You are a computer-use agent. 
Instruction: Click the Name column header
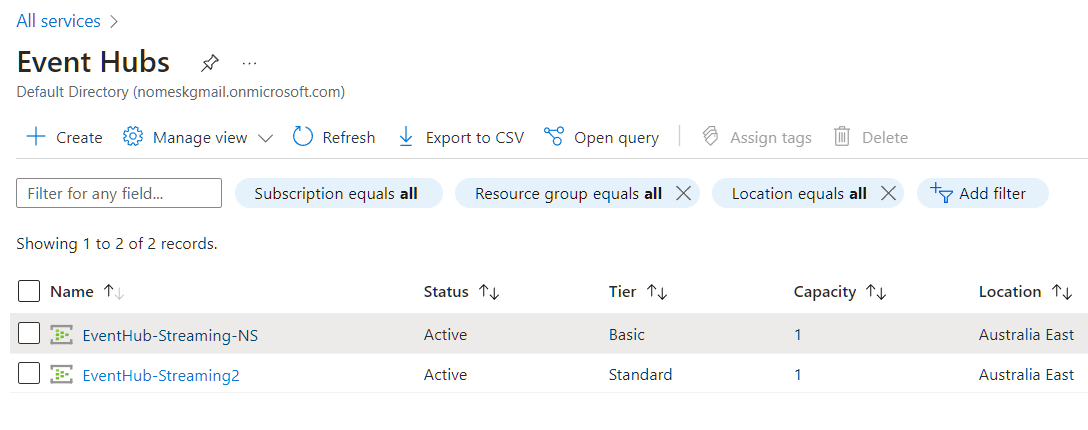point(71,291)
